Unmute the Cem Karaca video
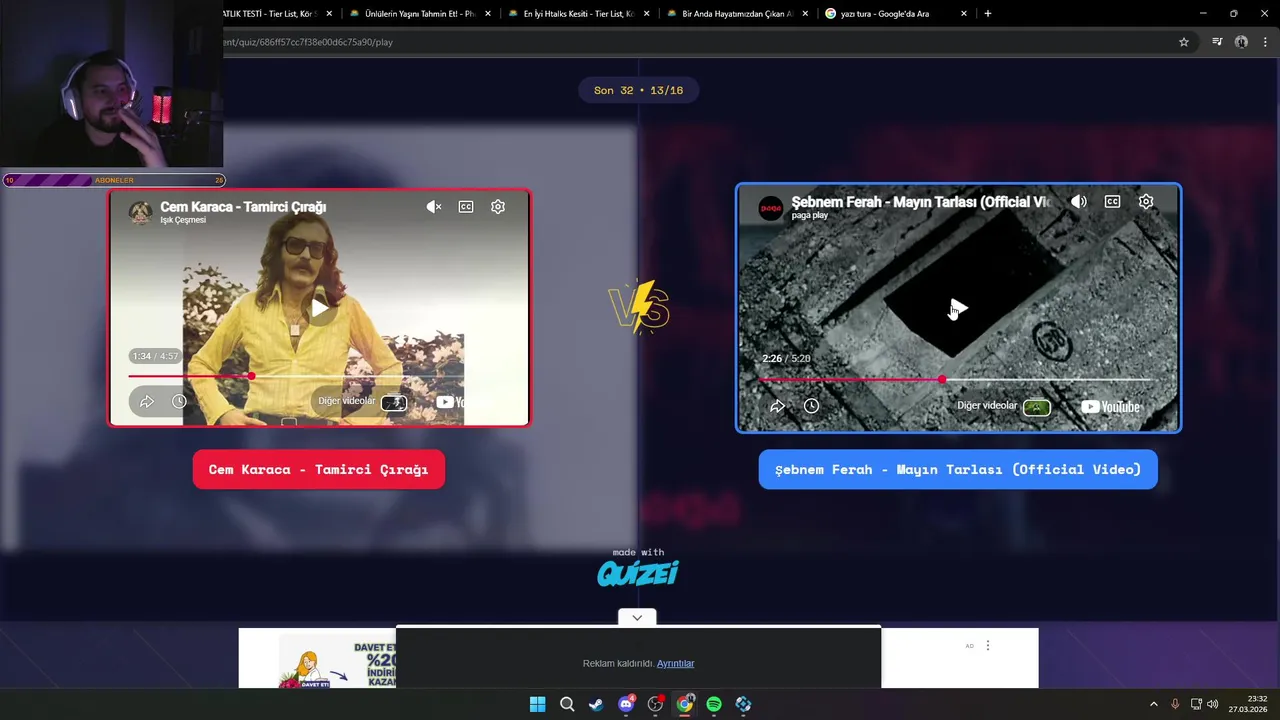This screenshot has width=1280, height=720. click(433, 207)
